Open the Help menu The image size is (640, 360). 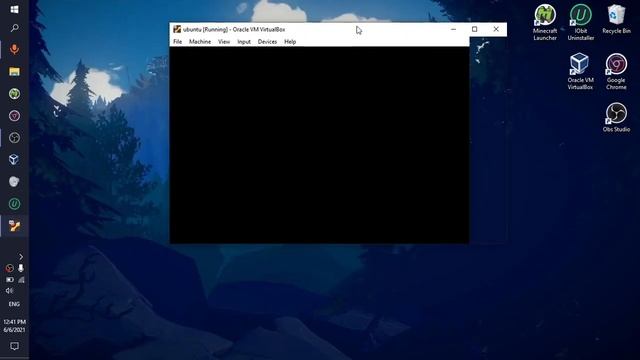(290, 42)
